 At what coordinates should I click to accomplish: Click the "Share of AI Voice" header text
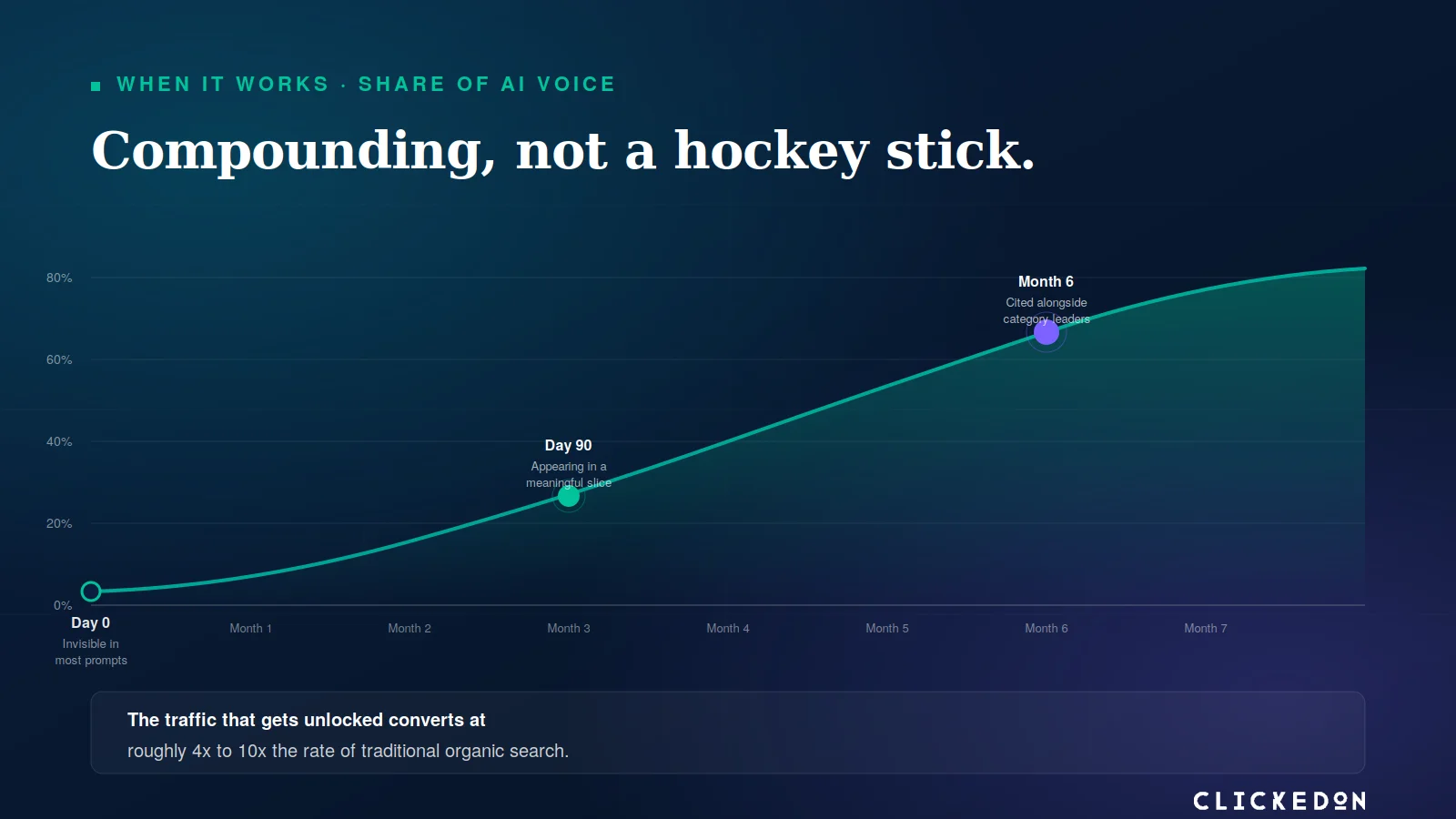(x=487, y=85)
